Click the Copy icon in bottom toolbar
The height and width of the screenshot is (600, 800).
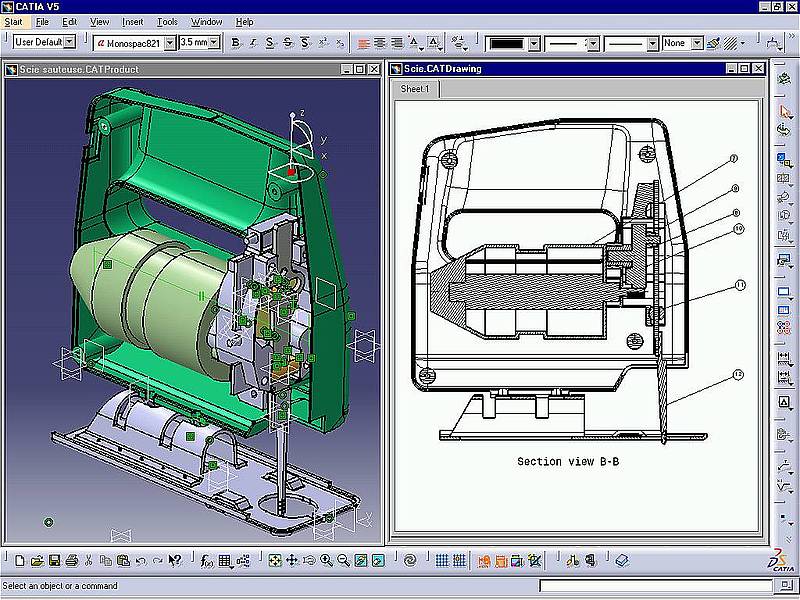106,561
